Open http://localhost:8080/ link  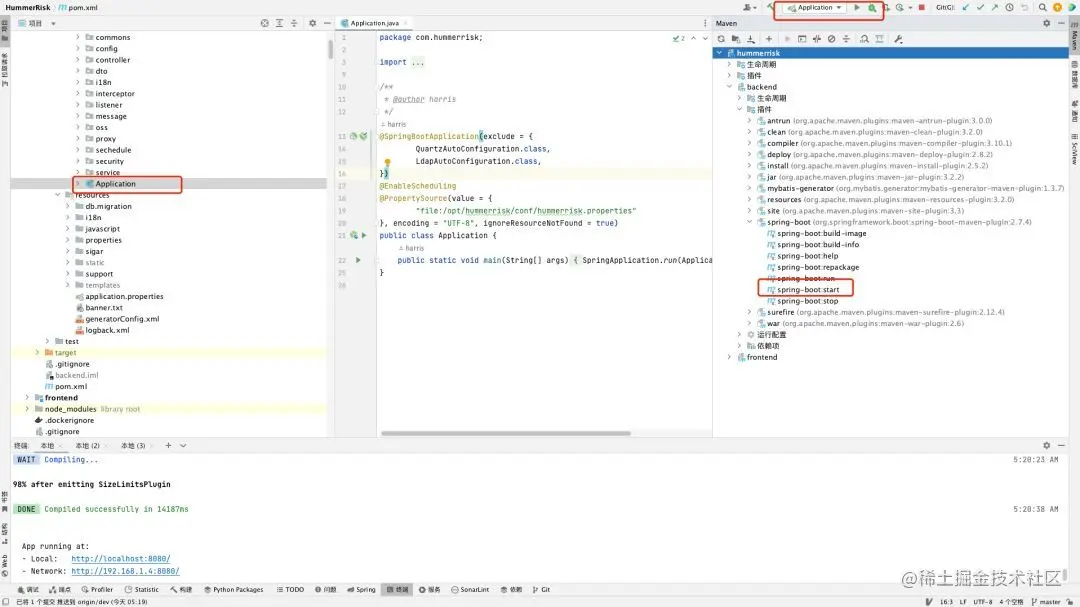(x=121, y=559)
